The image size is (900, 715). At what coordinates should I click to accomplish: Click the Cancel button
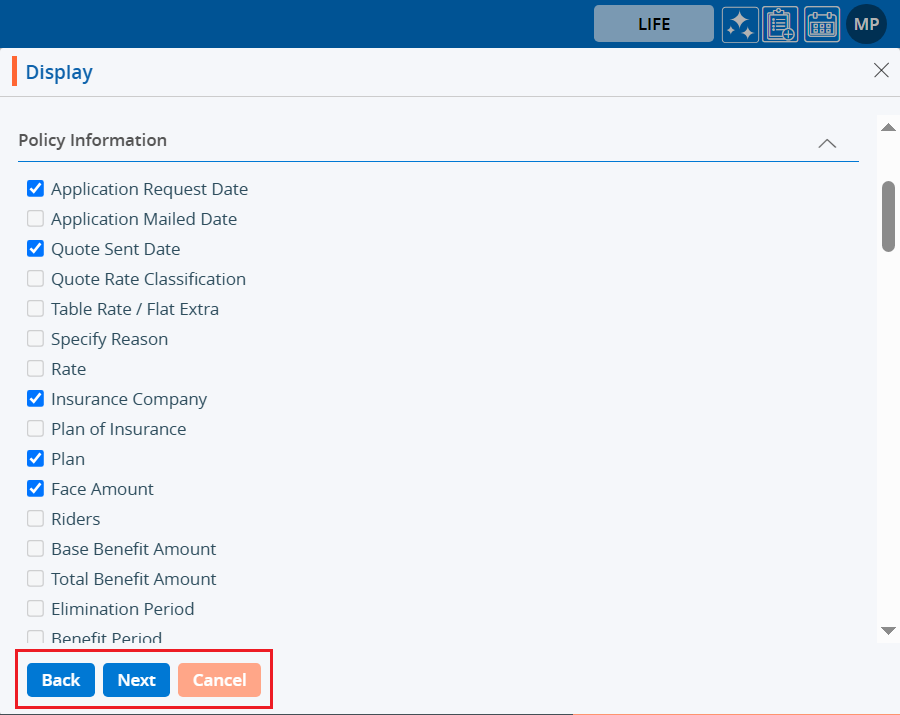219,680
